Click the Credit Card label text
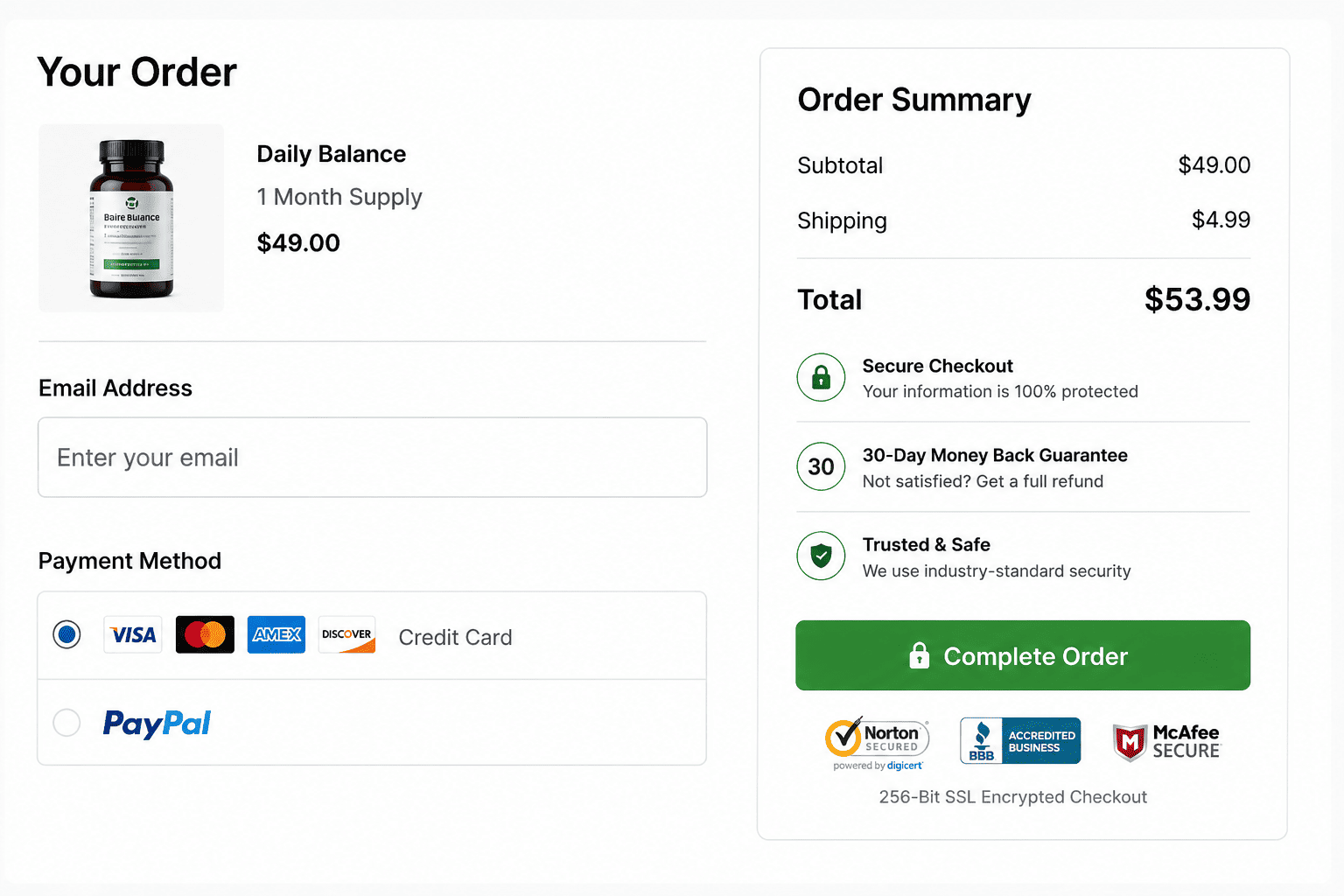Screen dimensions: 1344x896 click(x=455, y=637)
